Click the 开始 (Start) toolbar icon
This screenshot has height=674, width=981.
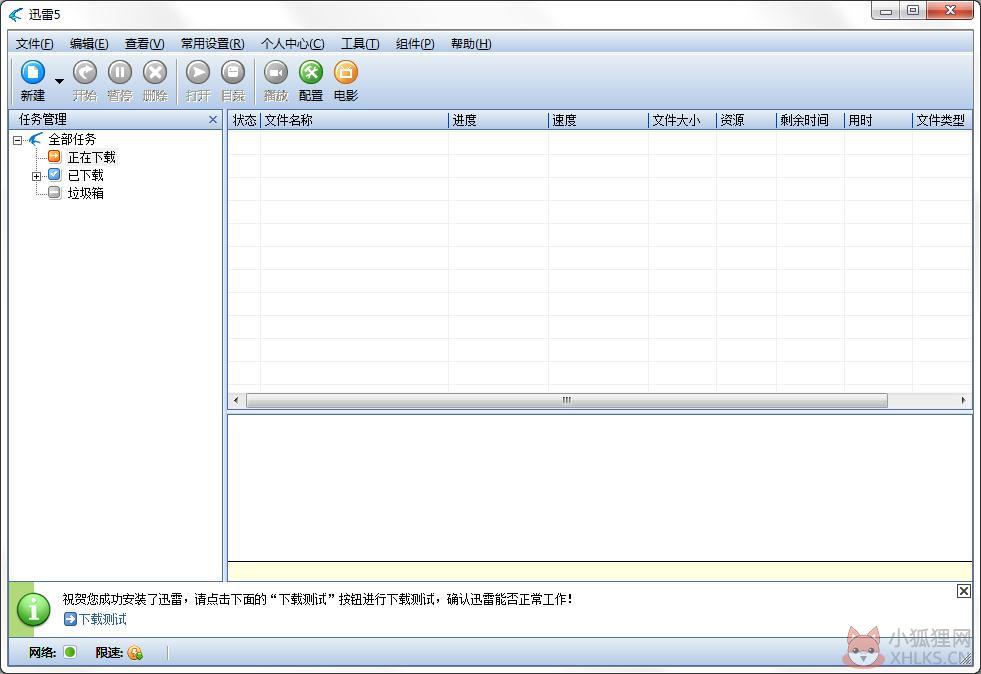coord(84,73)
